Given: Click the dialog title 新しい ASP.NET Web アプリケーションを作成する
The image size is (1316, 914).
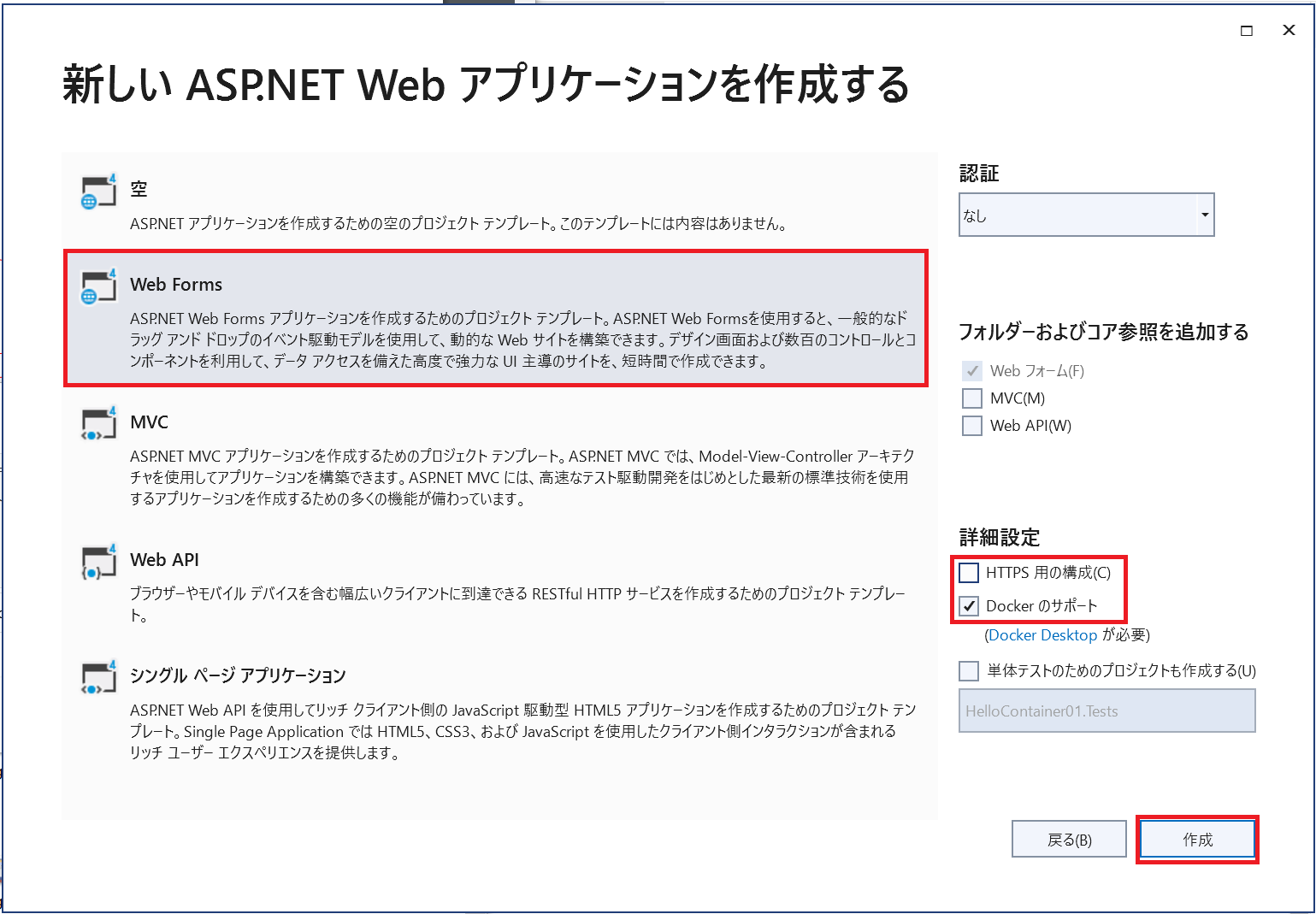Looking at the screenshot, I should pyautogui.click(x=486, y=85).
